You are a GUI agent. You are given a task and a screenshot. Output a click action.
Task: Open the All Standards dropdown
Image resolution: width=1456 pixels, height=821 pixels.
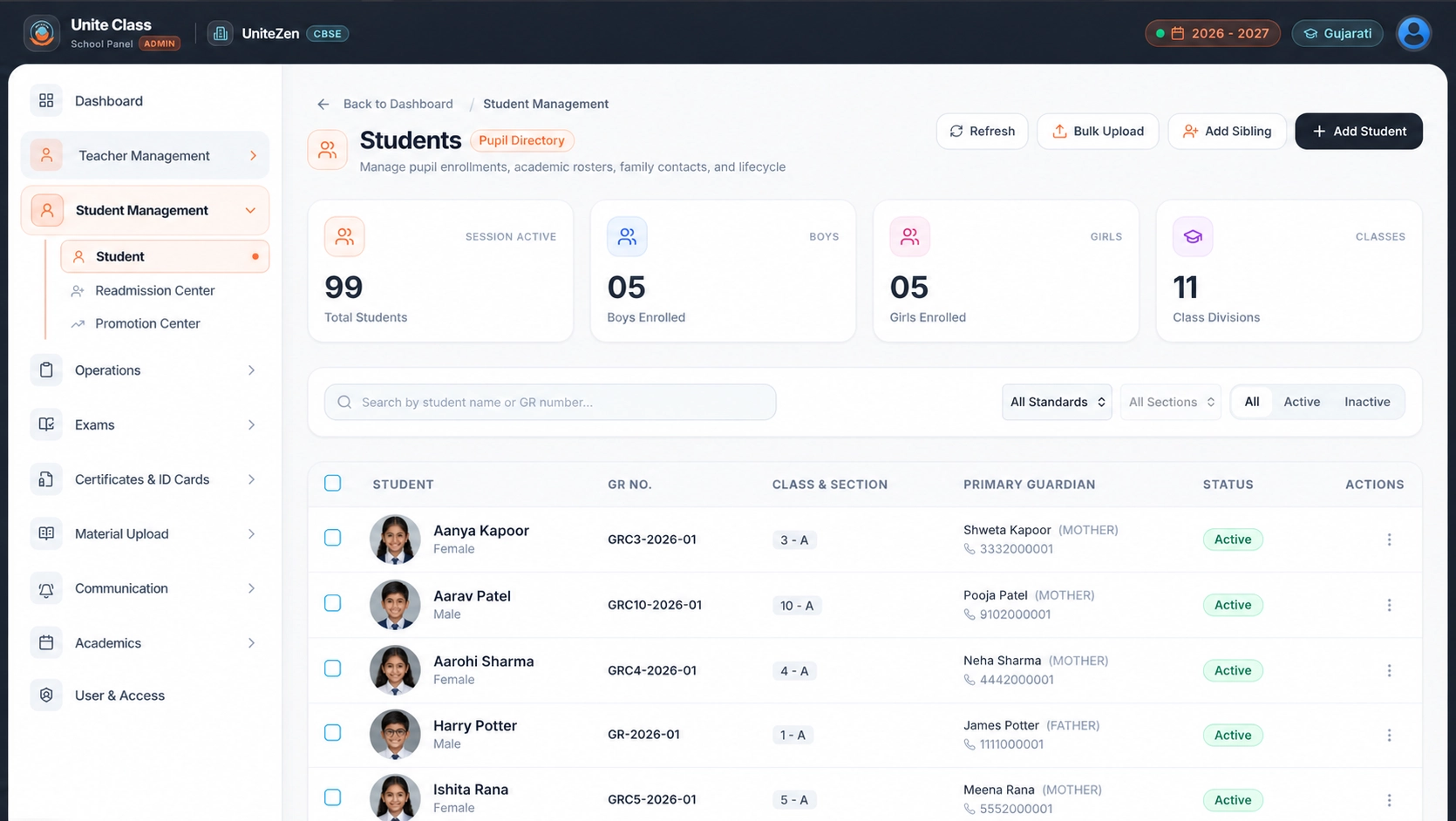(x=1057, y=402)
